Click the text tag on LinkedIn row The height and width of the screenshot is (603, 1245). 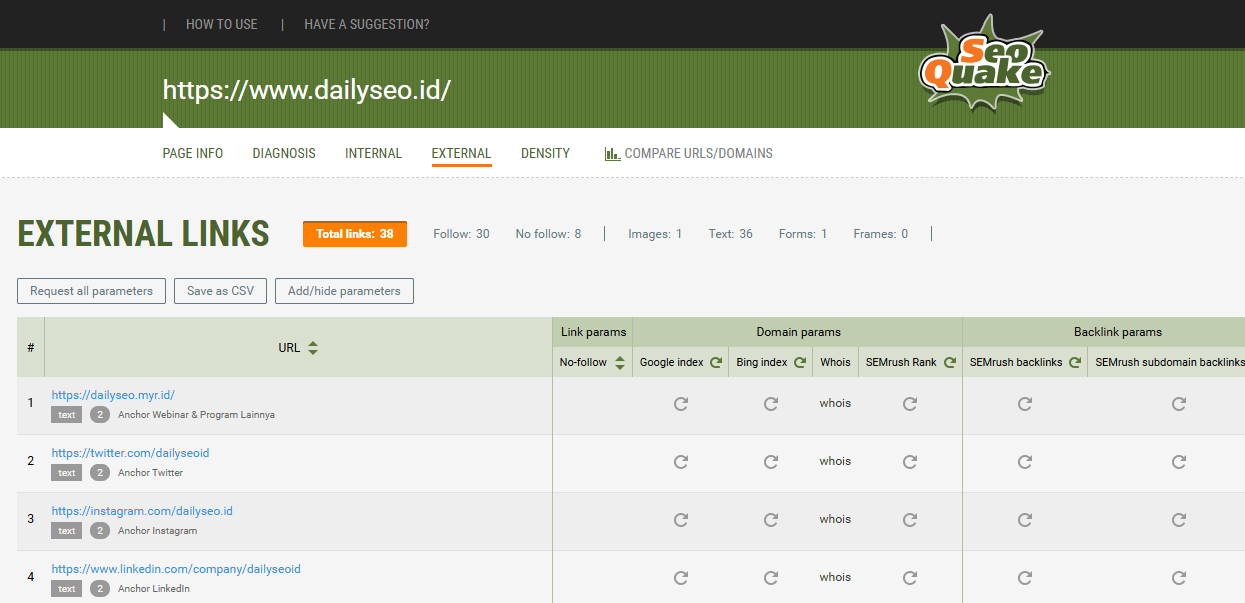(x=67, y=589)
